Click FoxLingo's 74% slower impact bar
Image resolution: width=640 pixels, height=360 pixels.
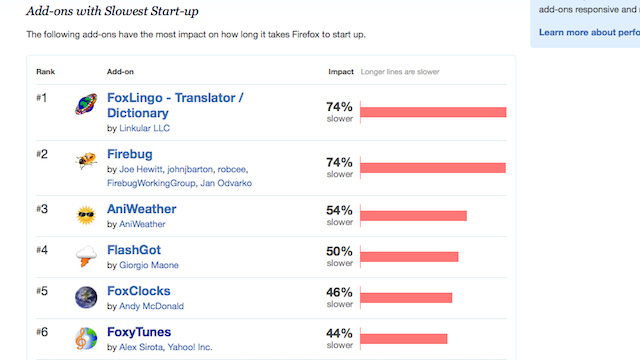(x=433, y=112)
